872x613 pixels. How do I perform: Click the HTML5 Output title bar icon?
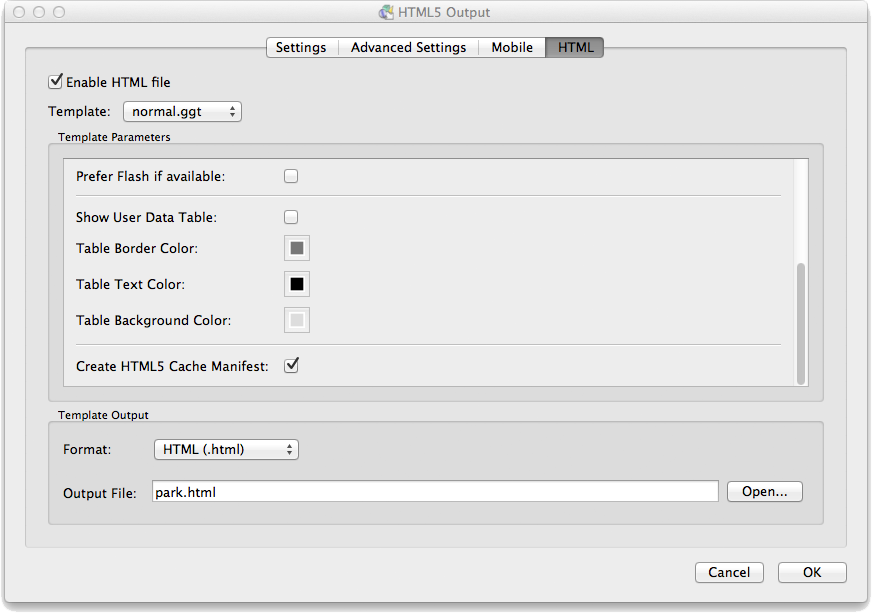click(x=386, y=13)
